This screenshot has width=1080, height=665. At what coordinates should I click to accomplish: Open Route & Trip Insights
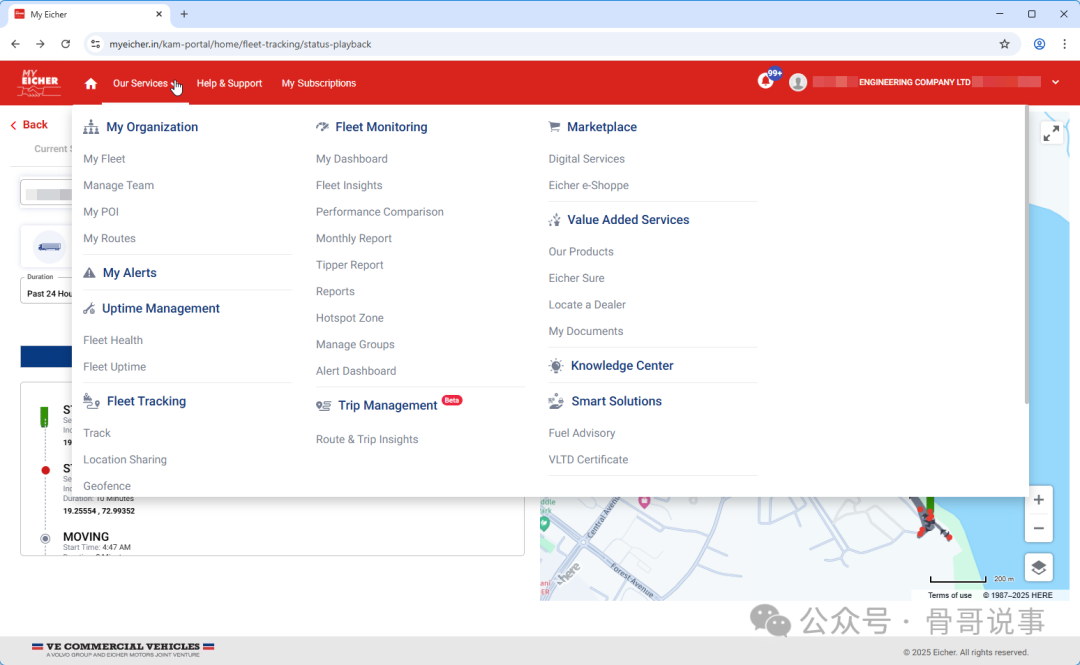[x=366, y=440]
